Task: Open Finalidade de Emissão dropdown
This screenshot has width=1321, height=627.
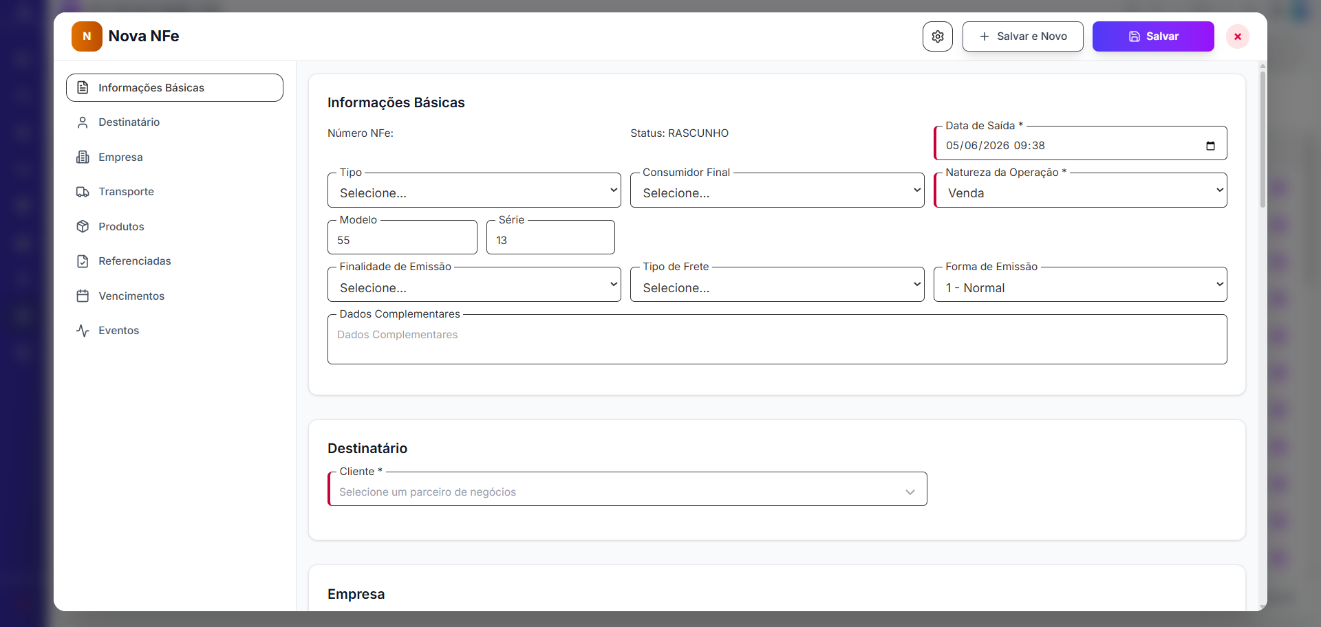Action: [474, 285]
